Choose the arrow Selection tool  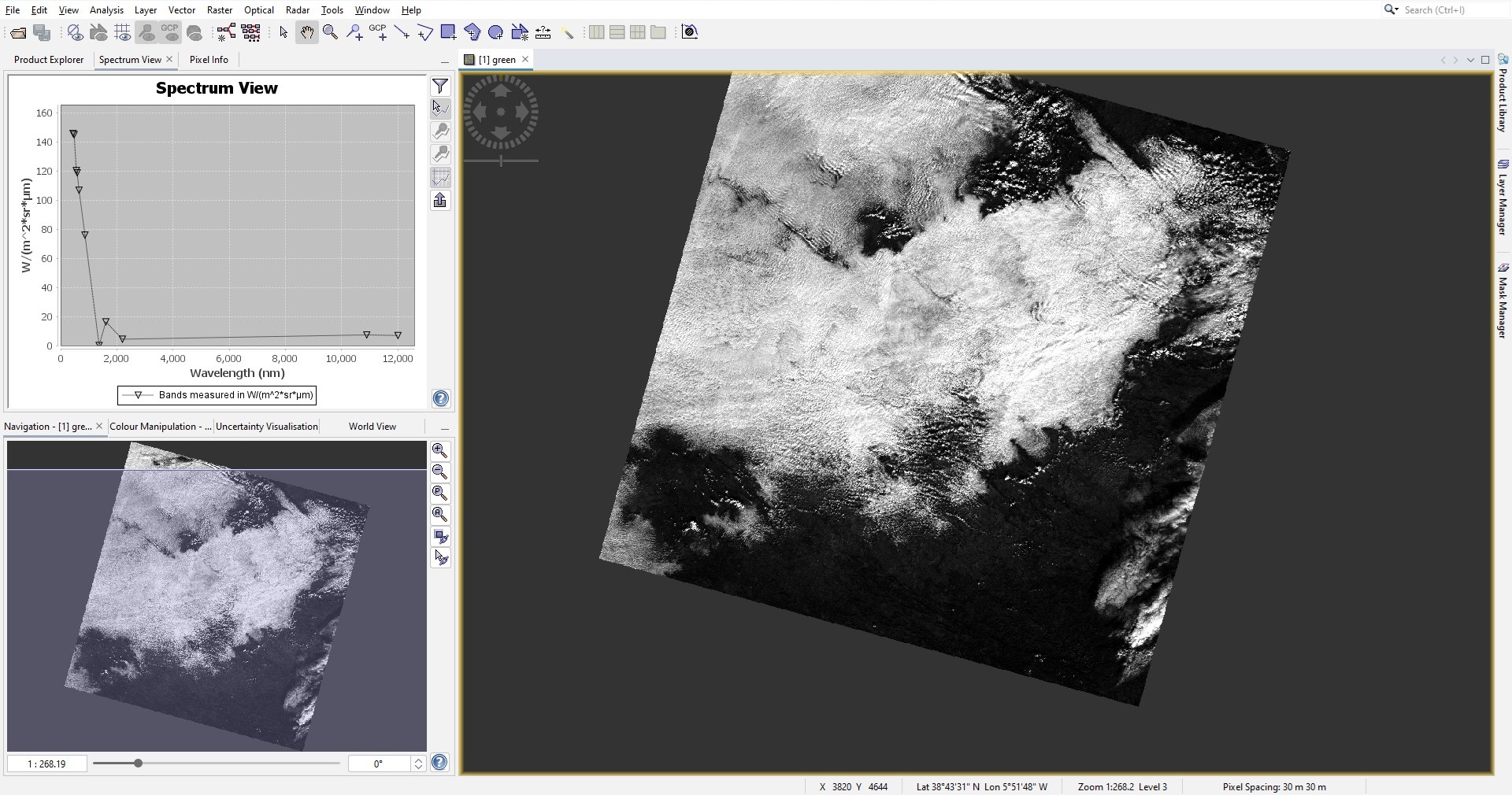[x=283, y=32]
